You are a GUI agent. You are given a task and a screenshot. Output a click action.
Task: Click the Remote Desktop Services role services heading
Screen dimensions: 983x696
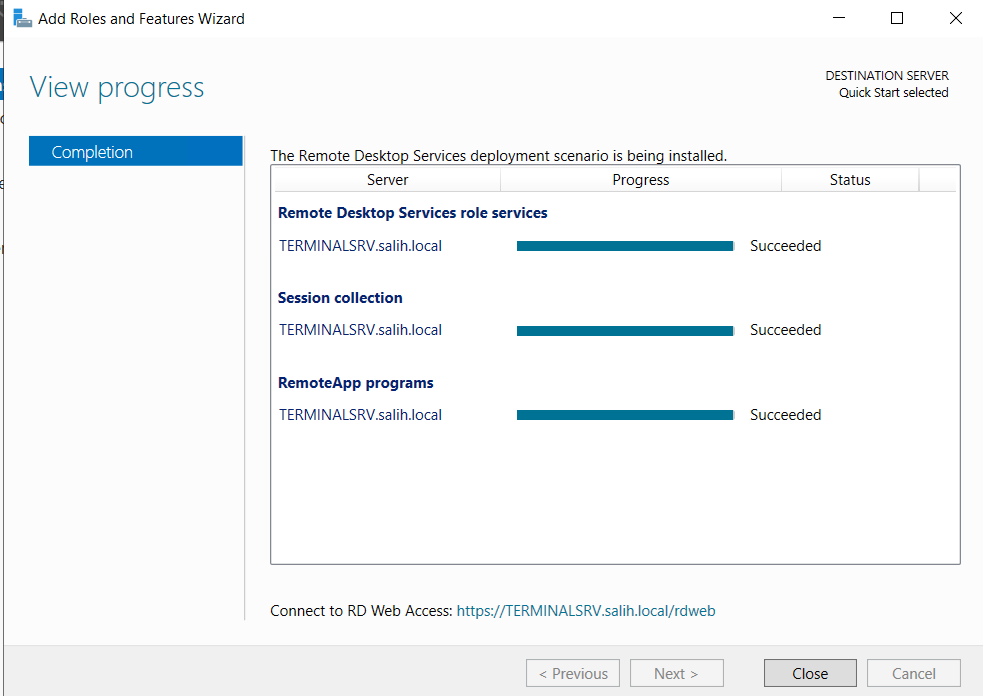click(412, 212)
